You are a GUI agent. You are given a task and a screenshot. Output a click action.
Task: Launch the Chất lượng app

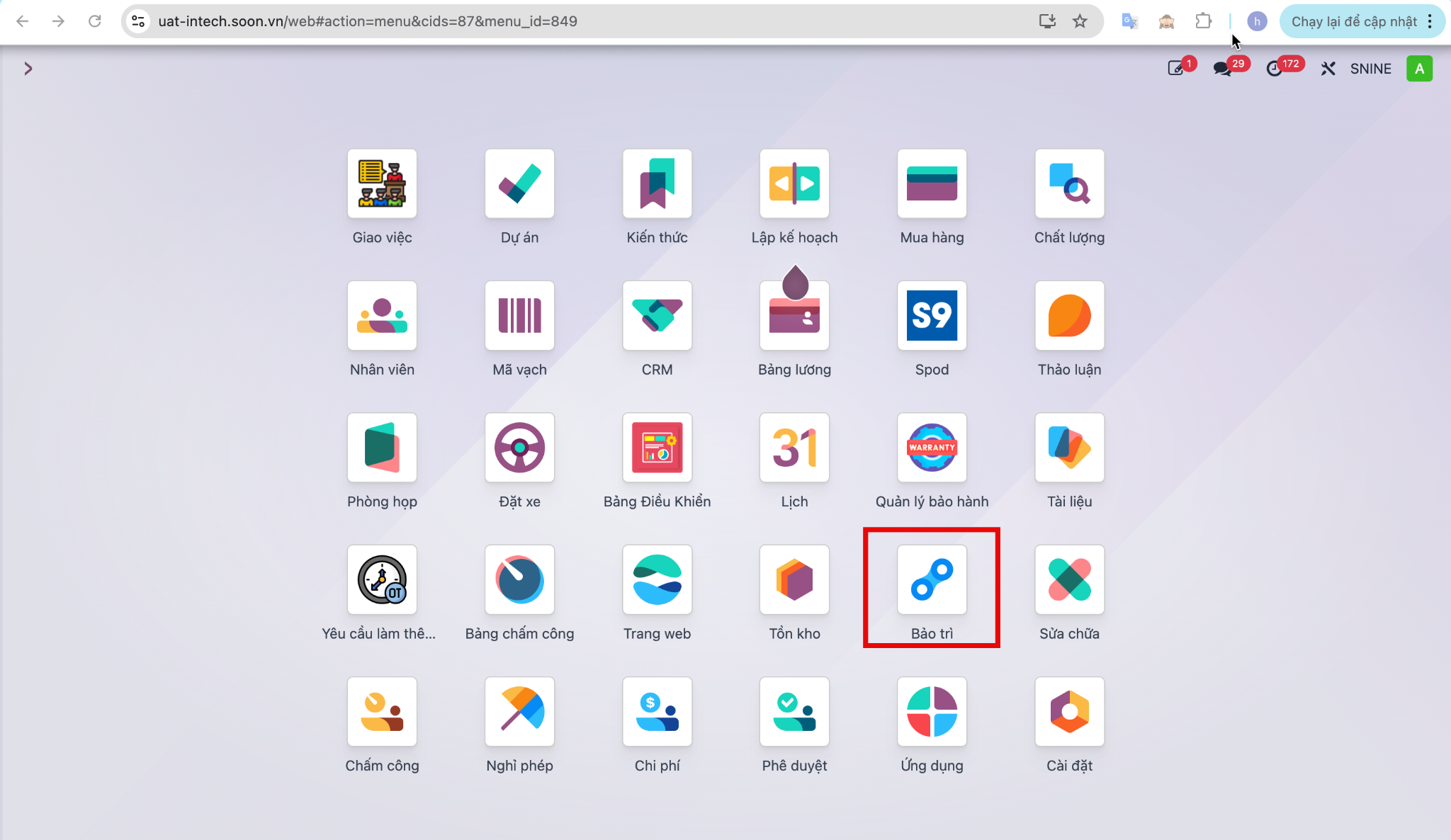pos(1069,183)
